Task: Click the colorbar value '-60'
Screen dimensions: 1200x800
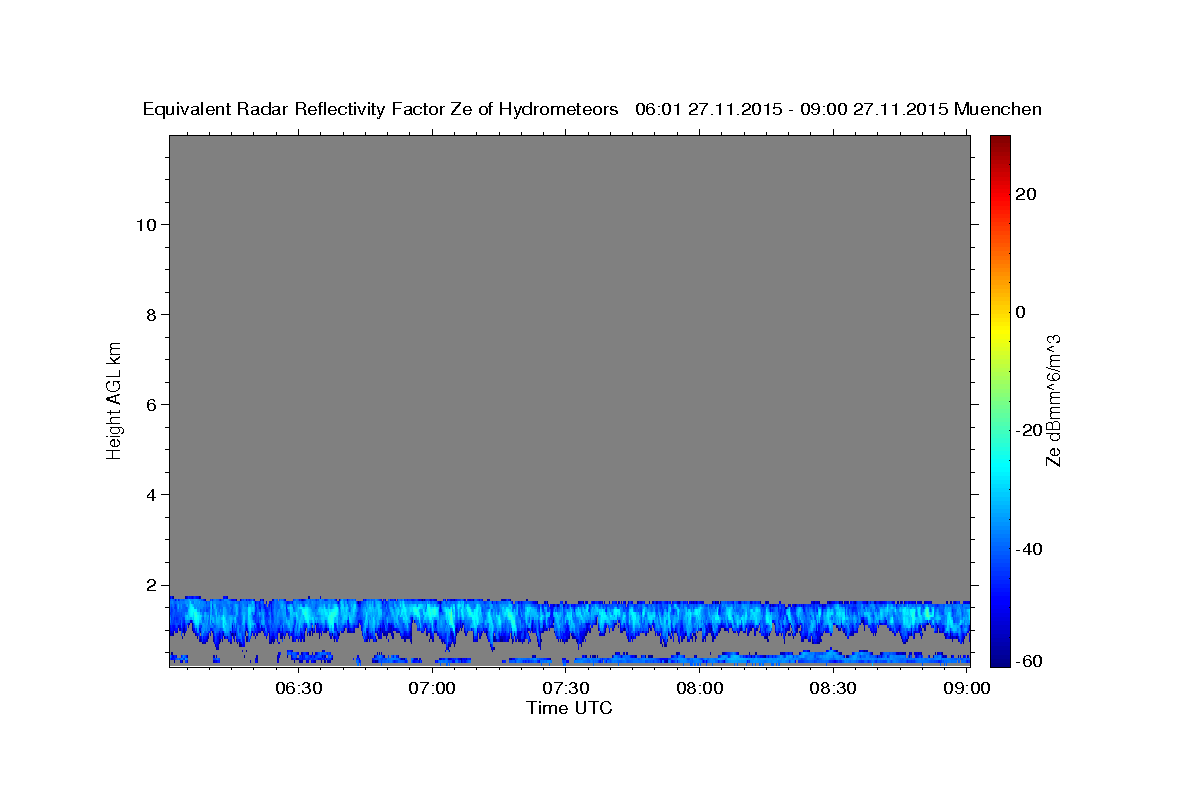Action: tap(1031, 661)
